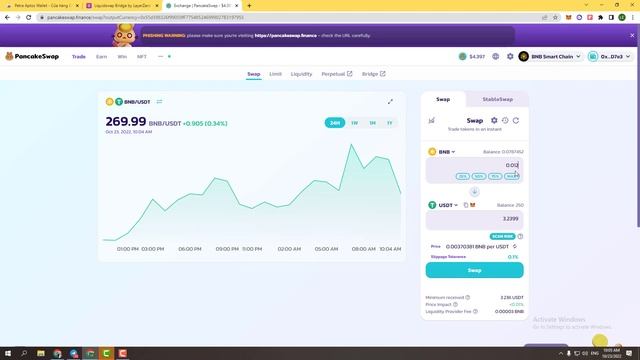Click the Scan Risk badge
This screenshot has width=640, height=360.
(x=502, y=236)
